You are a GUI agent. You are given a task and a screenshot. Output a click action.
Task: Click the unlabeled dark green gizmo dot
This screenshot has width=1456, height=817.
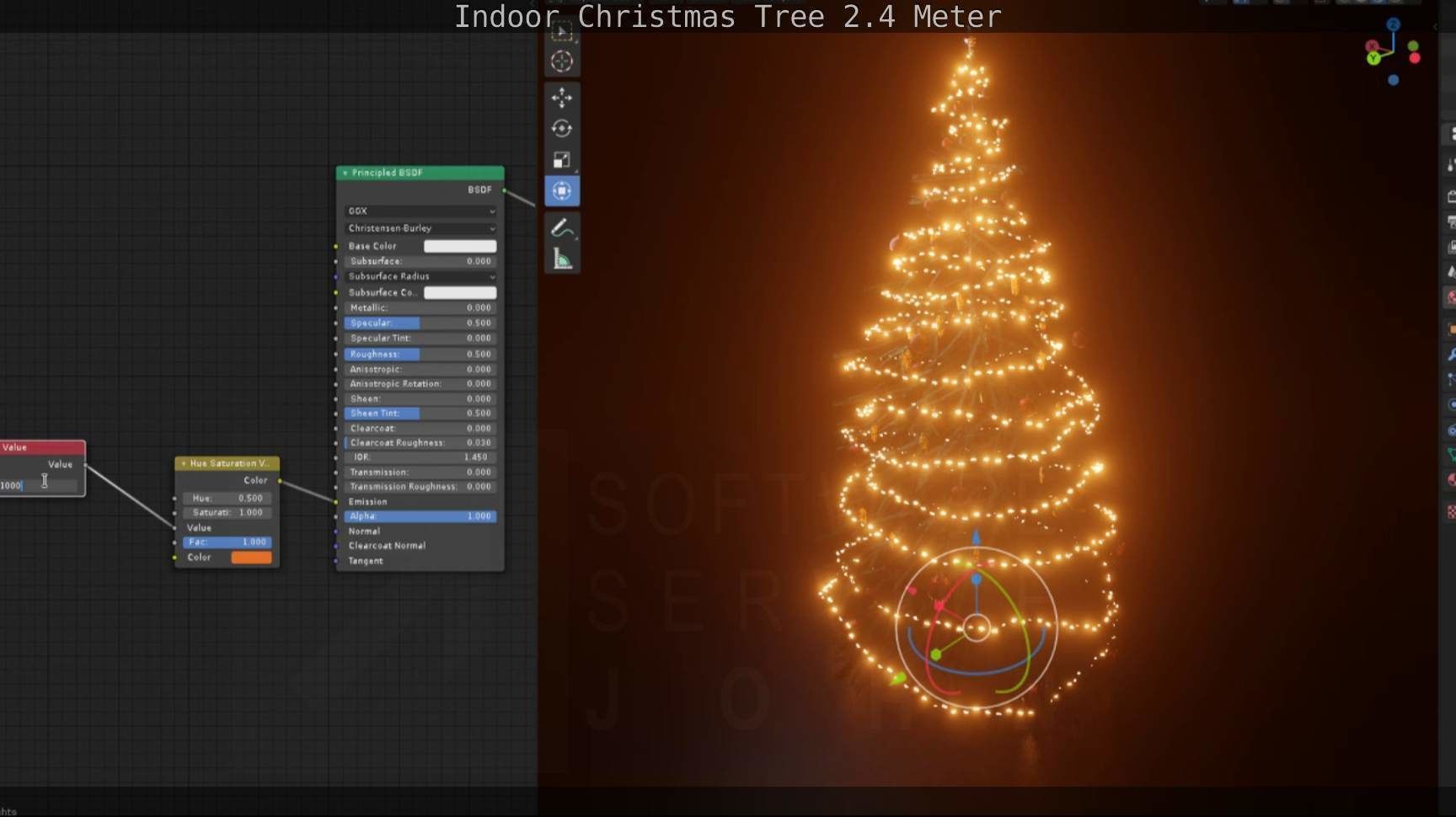tap(1413, 46)
